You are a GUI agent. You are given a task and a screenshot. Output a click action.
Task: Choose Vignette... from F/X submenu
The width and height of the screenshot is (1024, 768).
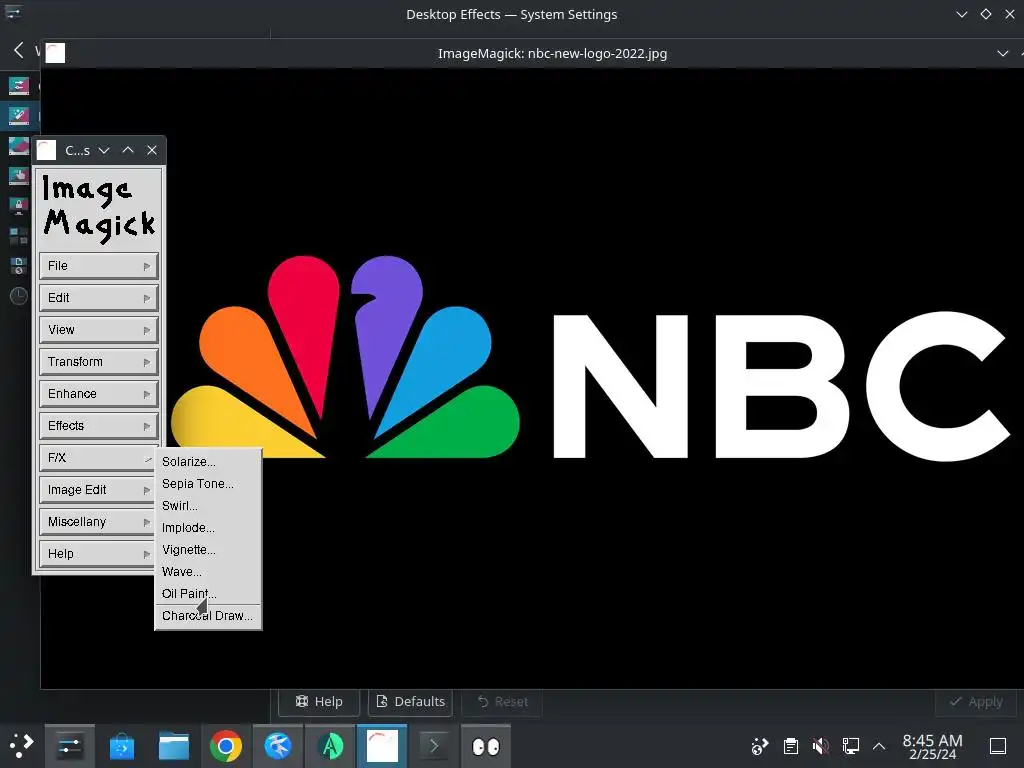[208, 550]
